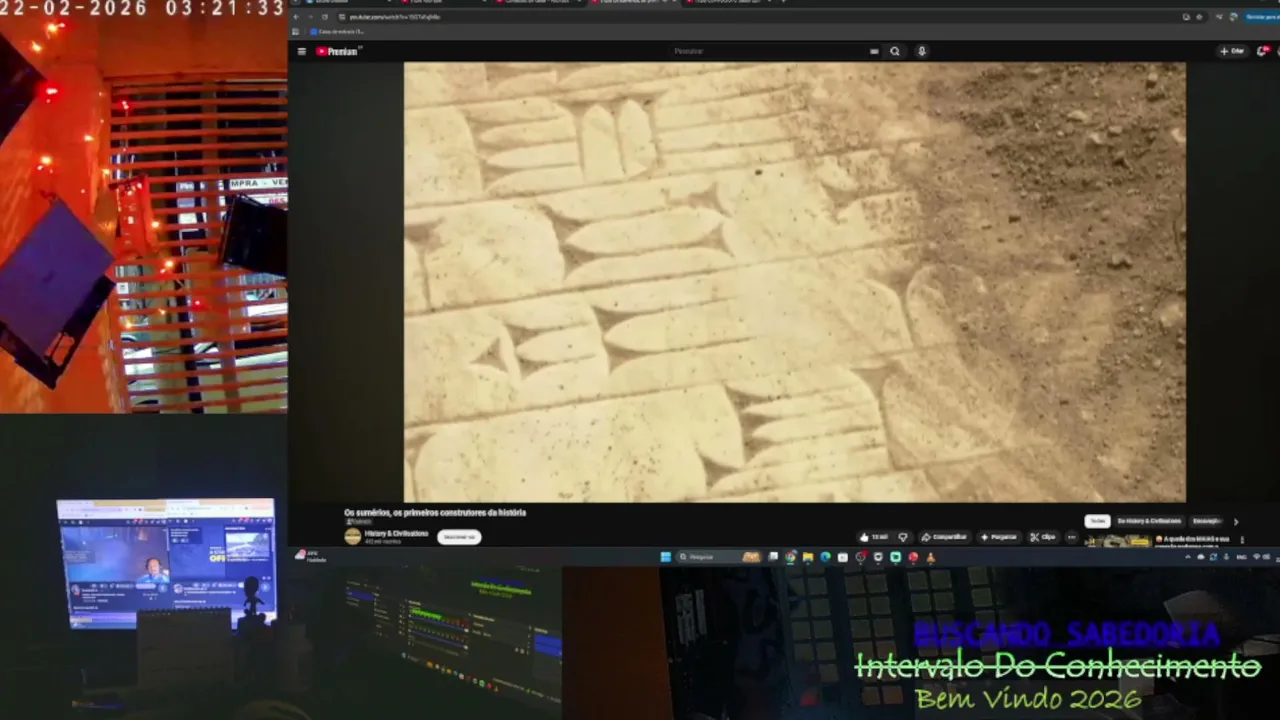Viewport: 1280px width, 720px height.
Task: Like the video with thumbs up
Action: tap(873, 537)
